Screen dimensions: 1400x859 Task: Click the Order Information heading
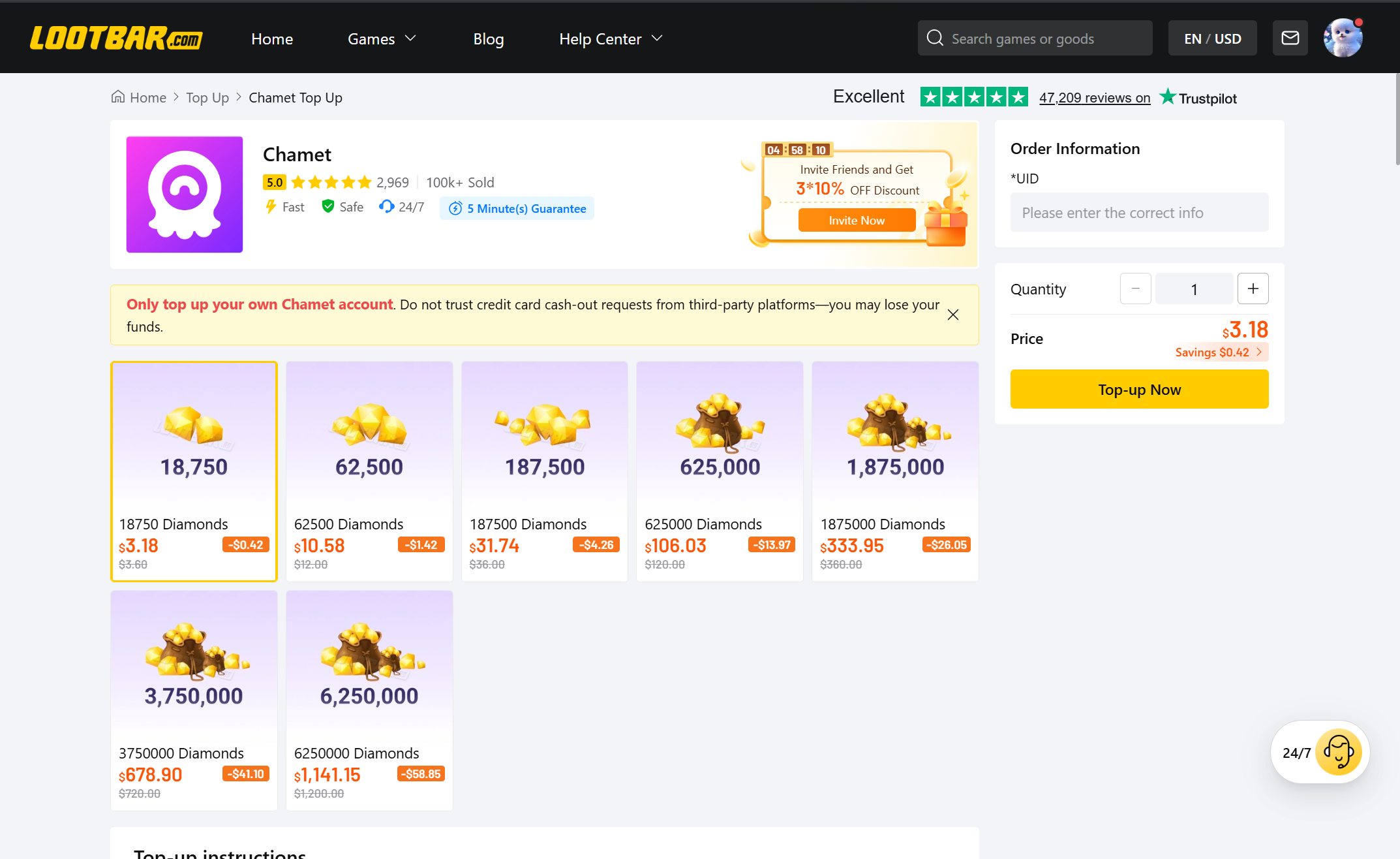(1075, 149)
